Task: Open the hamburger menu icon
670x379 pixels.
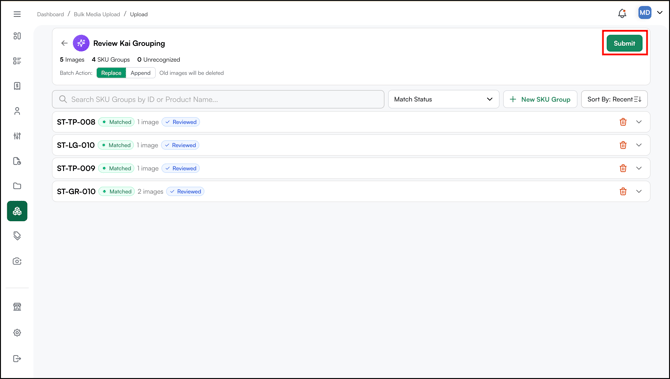Action: click(17, 14)
